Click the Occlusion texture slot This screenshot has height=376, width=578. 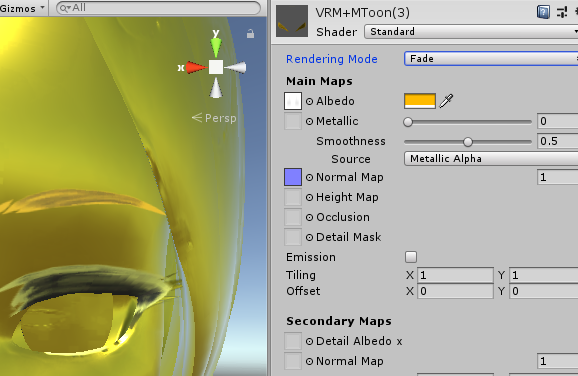pos(293,217)
